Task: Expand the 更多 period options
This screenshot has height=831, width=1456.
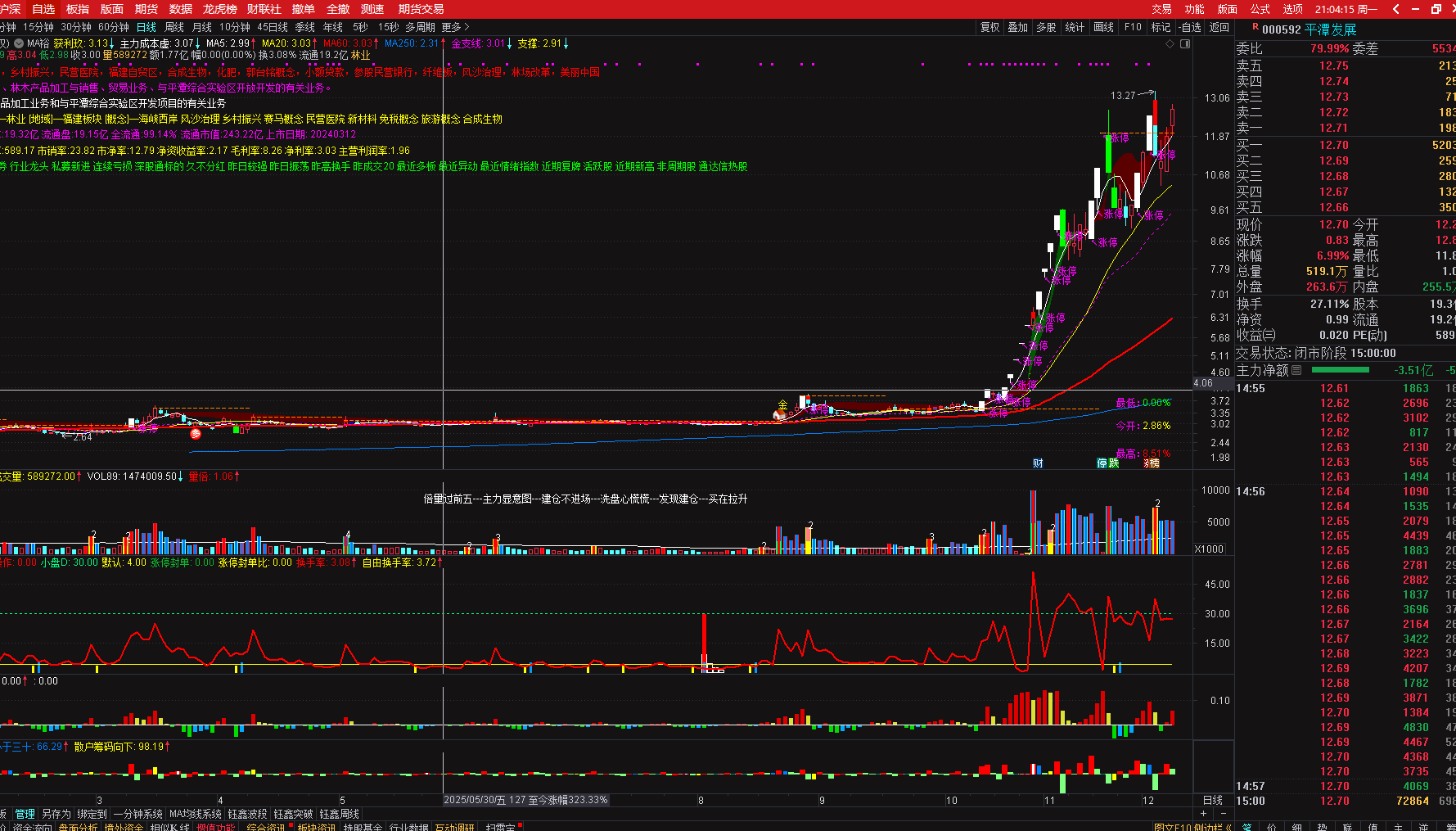Action: pyautogui.click(x=456, y=27)
